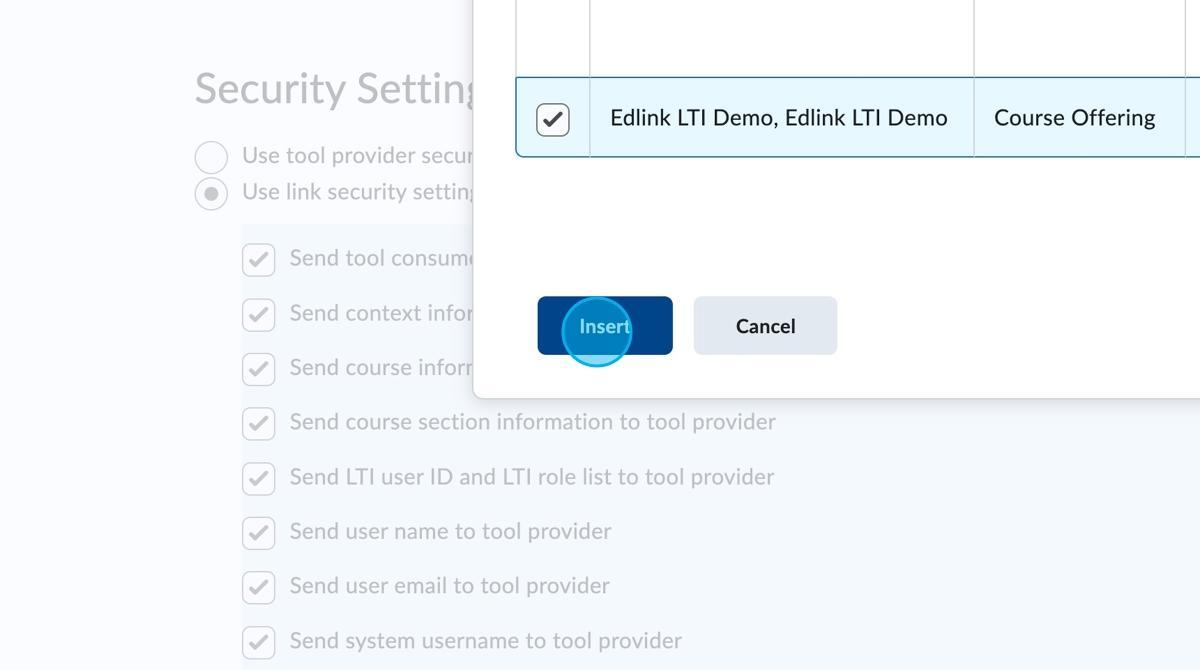Screen dimensions: 1200x670
Task: Click the Course Offering cell
Action: pos(1074,118)
